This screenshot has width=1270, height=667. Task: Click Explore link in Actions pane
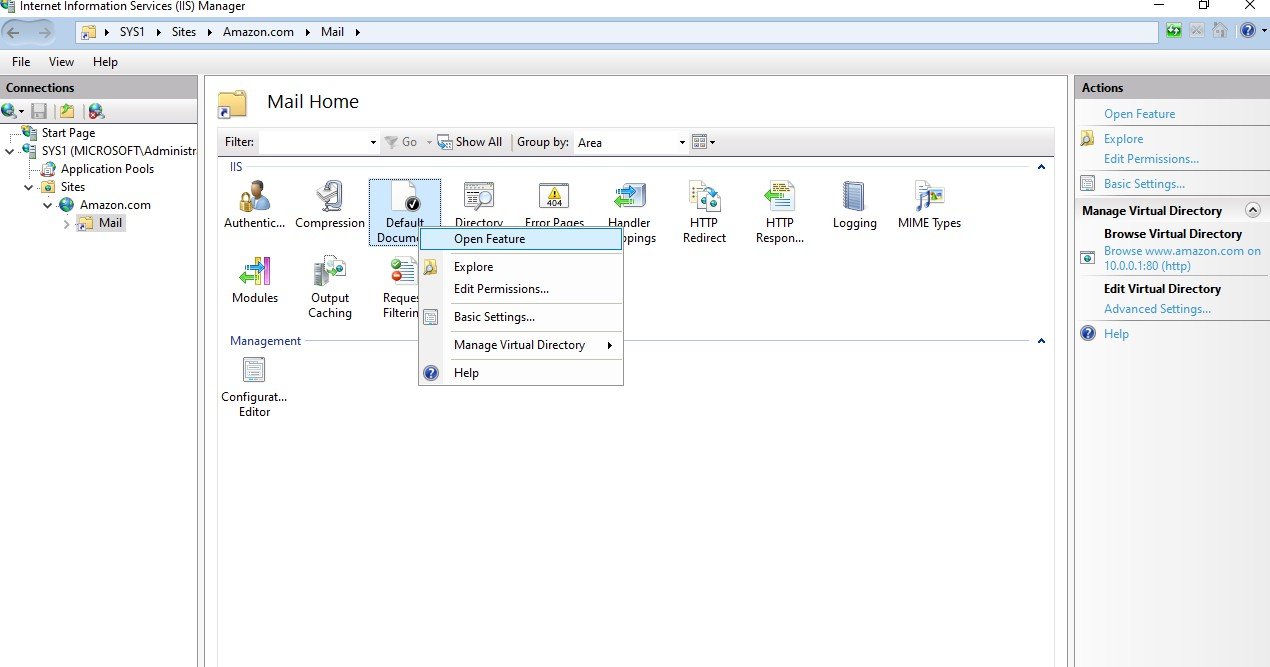[1123, 139]
